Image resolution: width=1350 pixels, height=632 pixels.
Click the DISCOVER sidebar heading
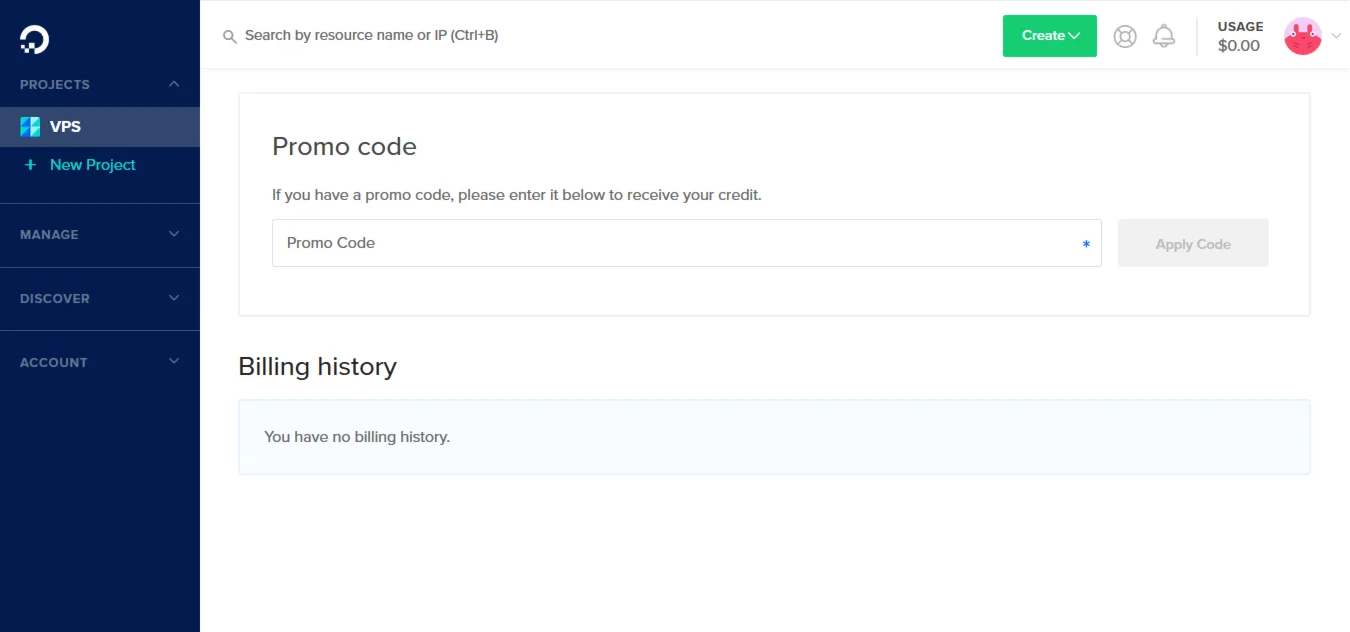click(55, 299)
